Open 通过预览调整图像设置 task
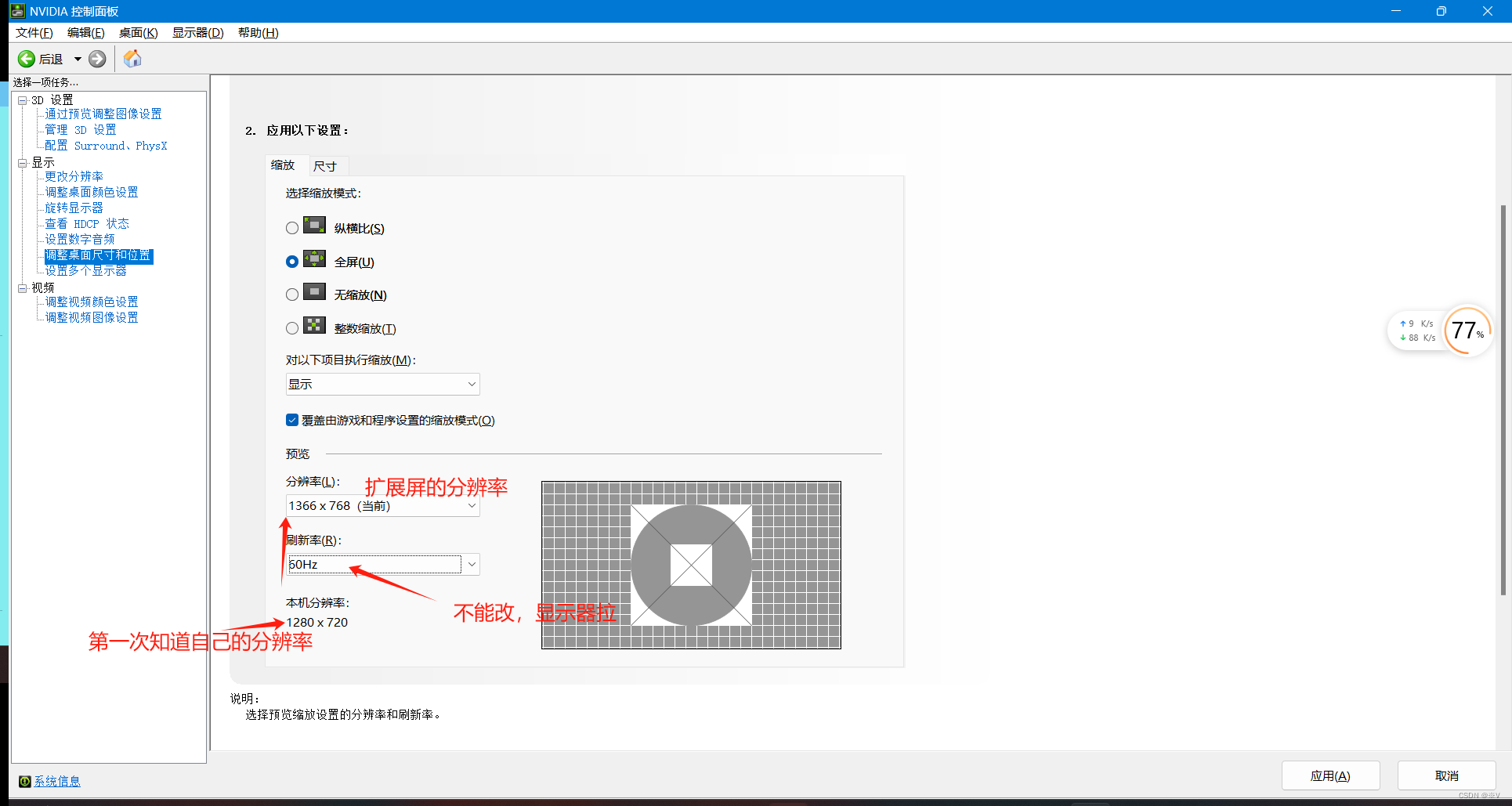This screenshot has width=1512, height=806. coord(103,114)
